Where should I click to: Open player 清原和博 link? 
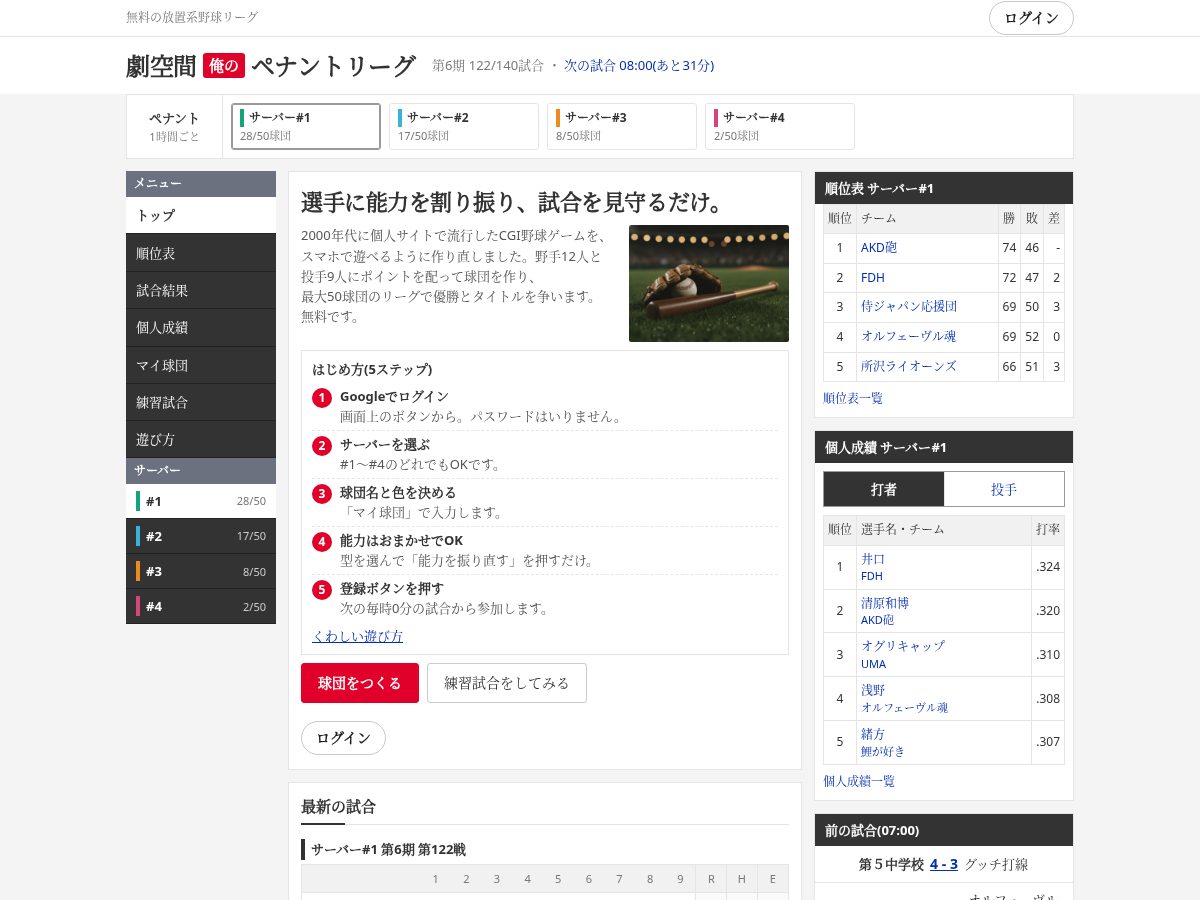(885, 603)
